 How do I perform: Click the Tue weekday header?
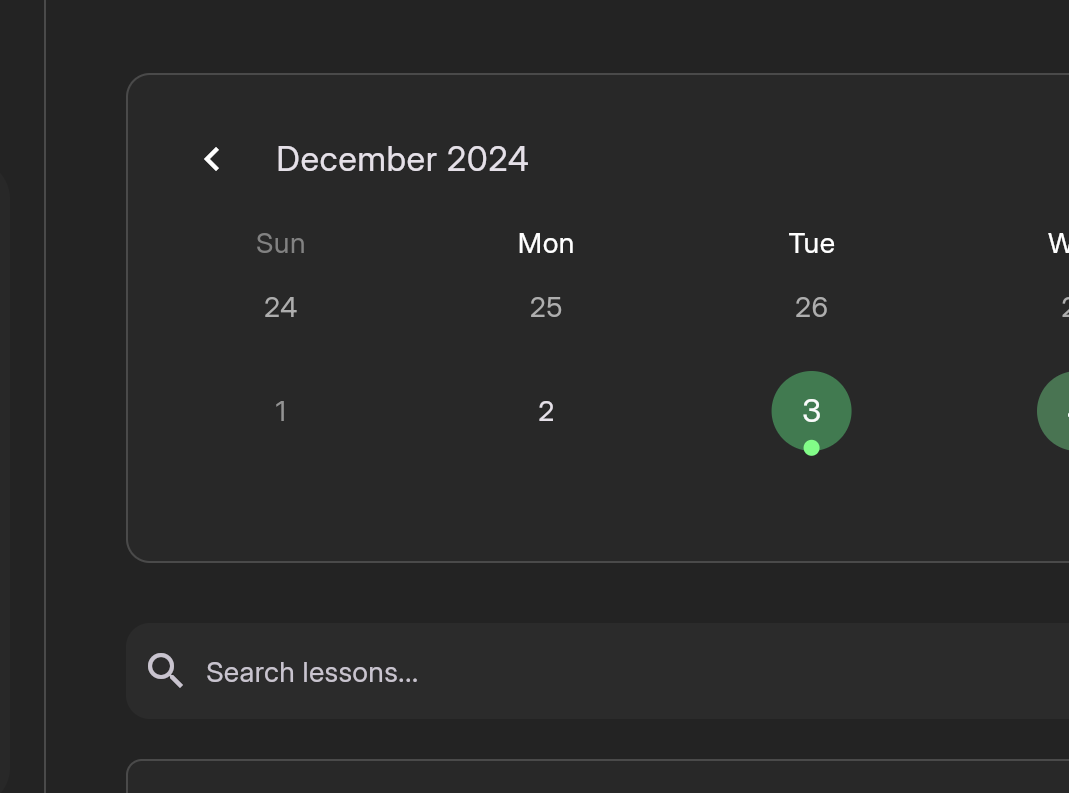(811, 243)
